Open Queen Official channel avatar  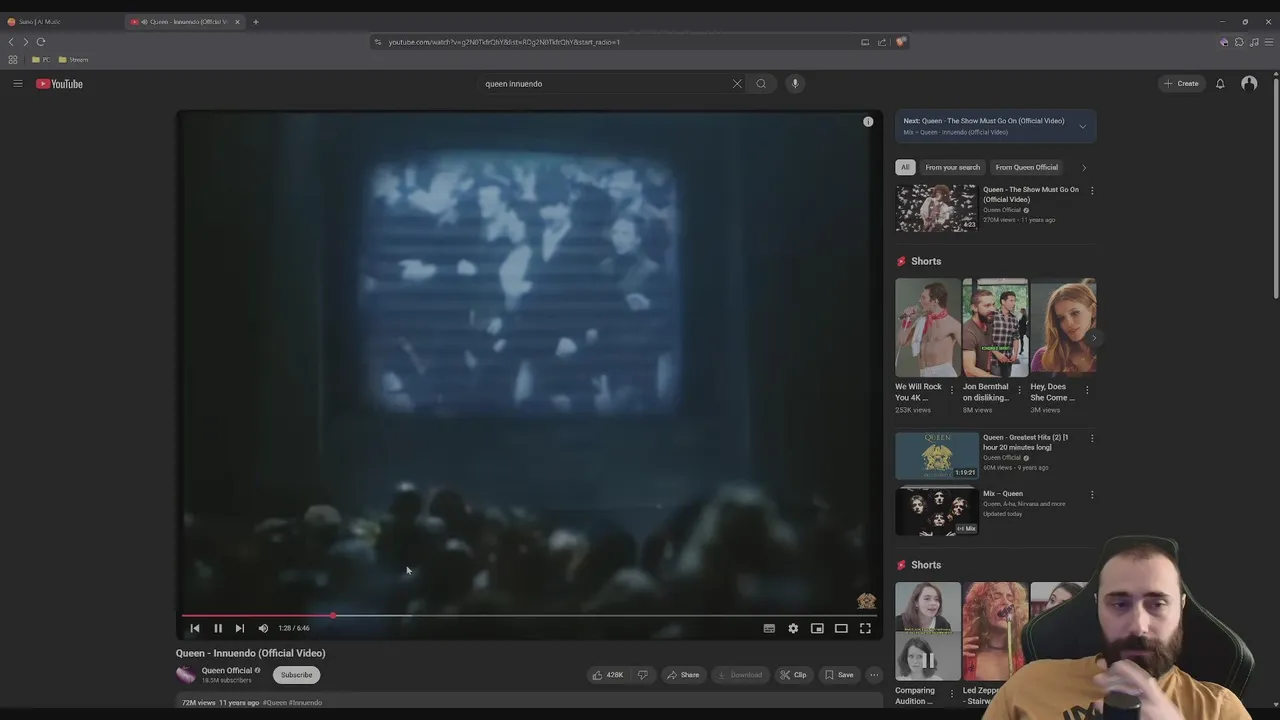click(186, 675)
